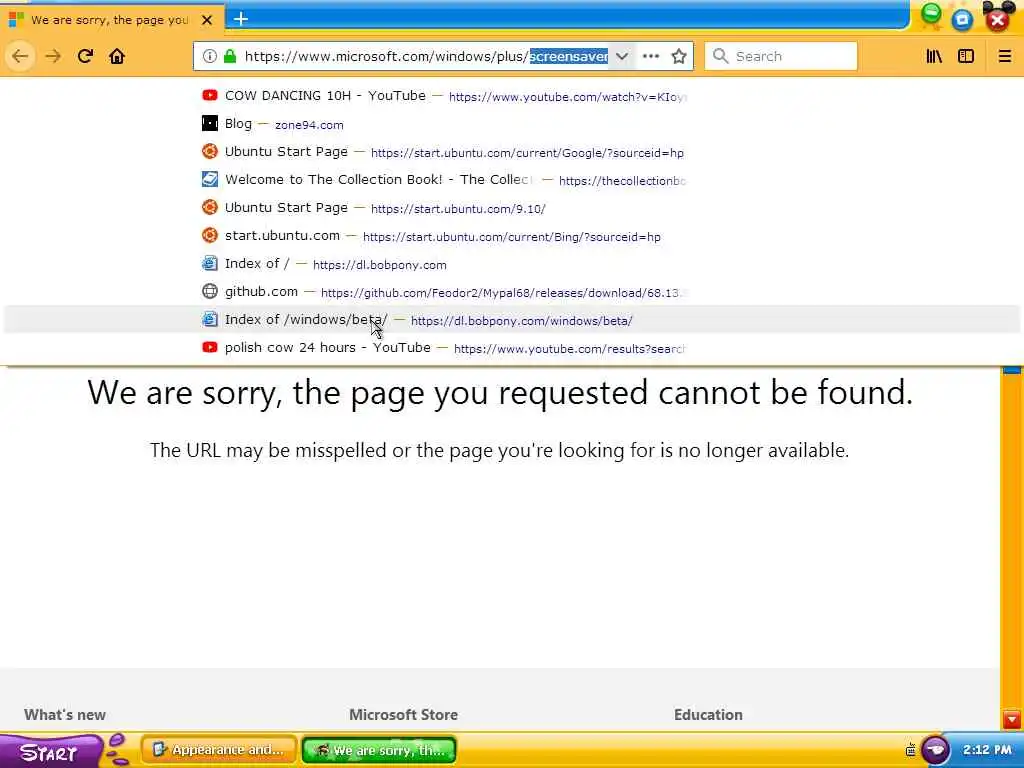
Task: Click the 'Education' footer heading
Action: coord(708,714)
